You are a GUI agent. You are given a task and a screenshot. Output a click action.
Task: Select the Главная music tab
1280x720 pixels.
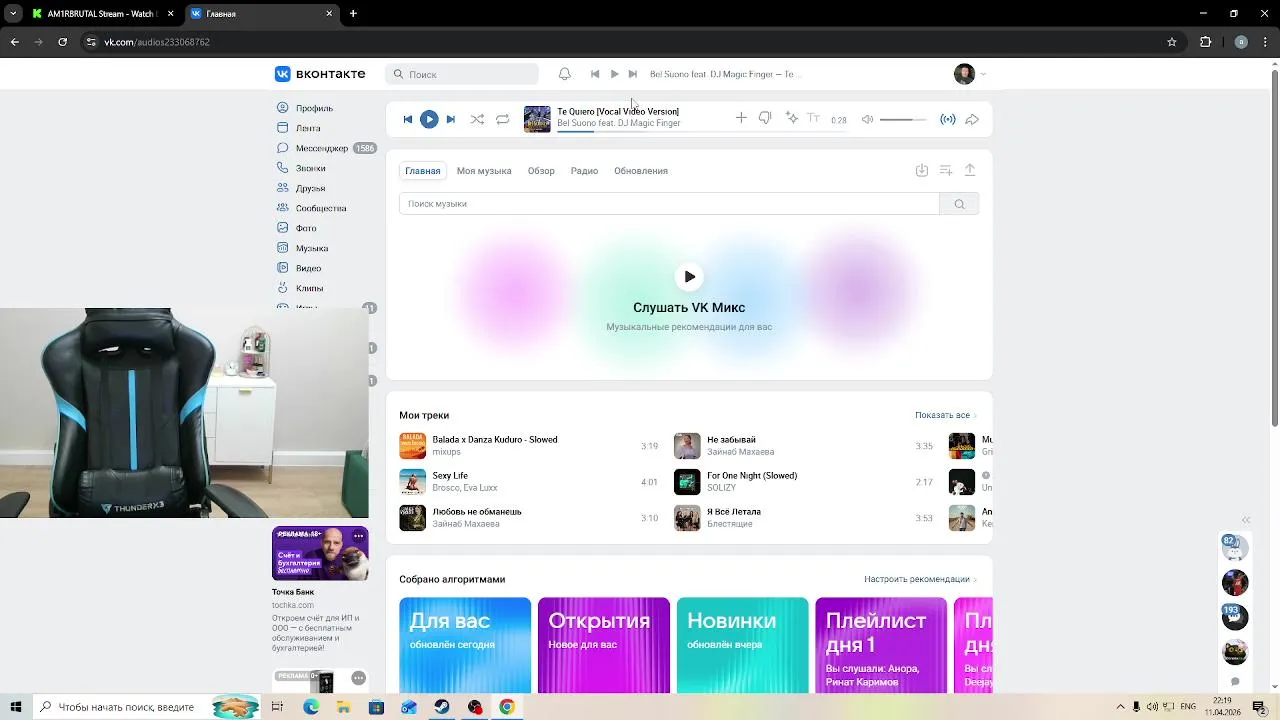pyautogui.click(x=422, y=171)
